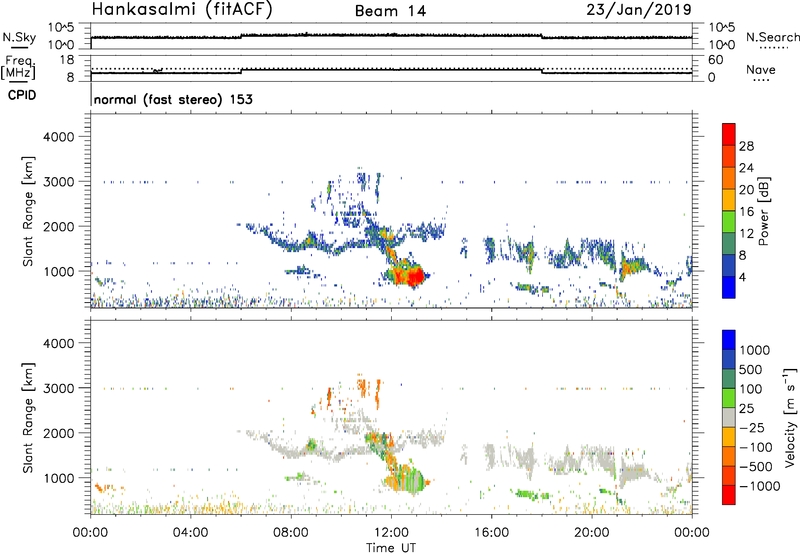800x554 pixels.
Task: Click the "4" value on power colorbar
Action: coord(742,278)
